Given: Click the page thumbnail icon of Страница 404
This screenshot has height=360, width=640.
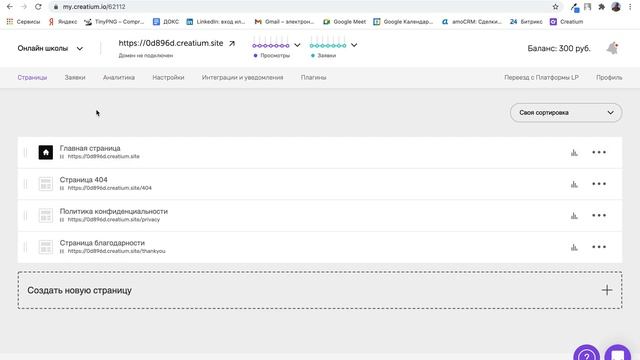Looking at the screenshot, I should tap(46, 184).
